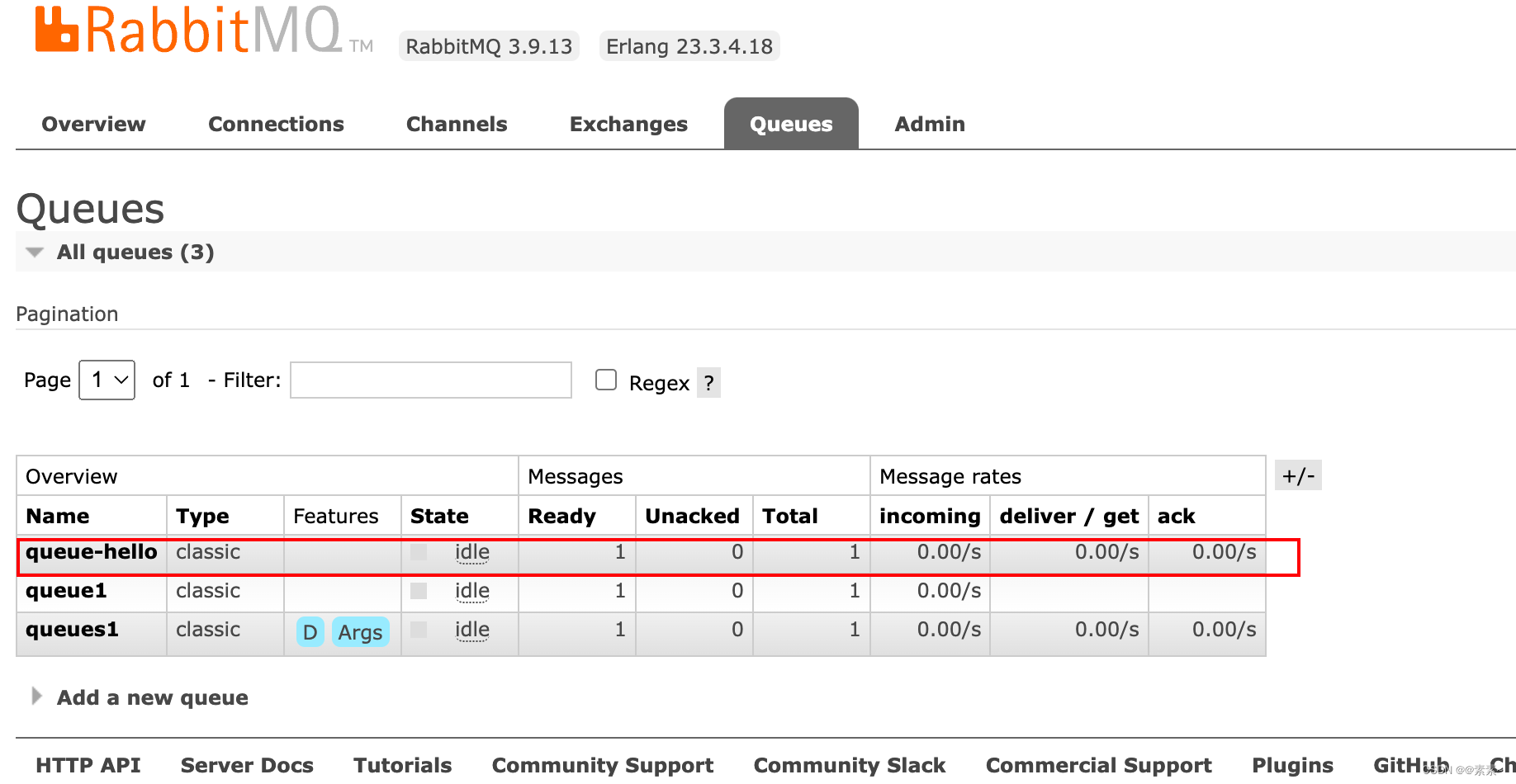The image size is (1516, 784).
Task: Sort by incoming message rate
Action: (x=930, y=517)
